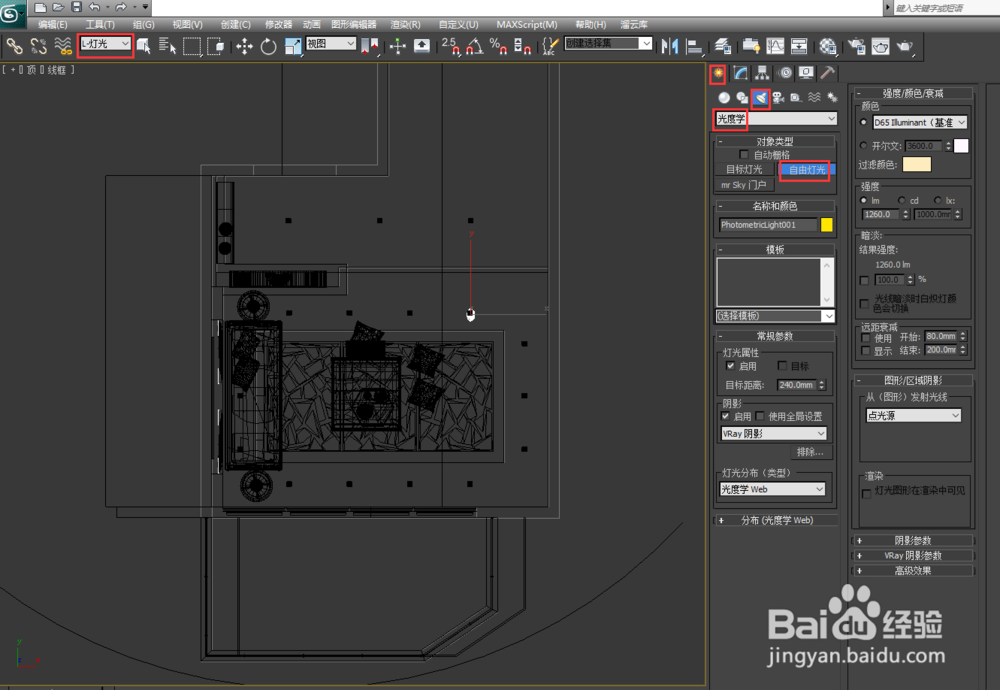
Task: Select the Move tool
Action: tap(244, 46)
